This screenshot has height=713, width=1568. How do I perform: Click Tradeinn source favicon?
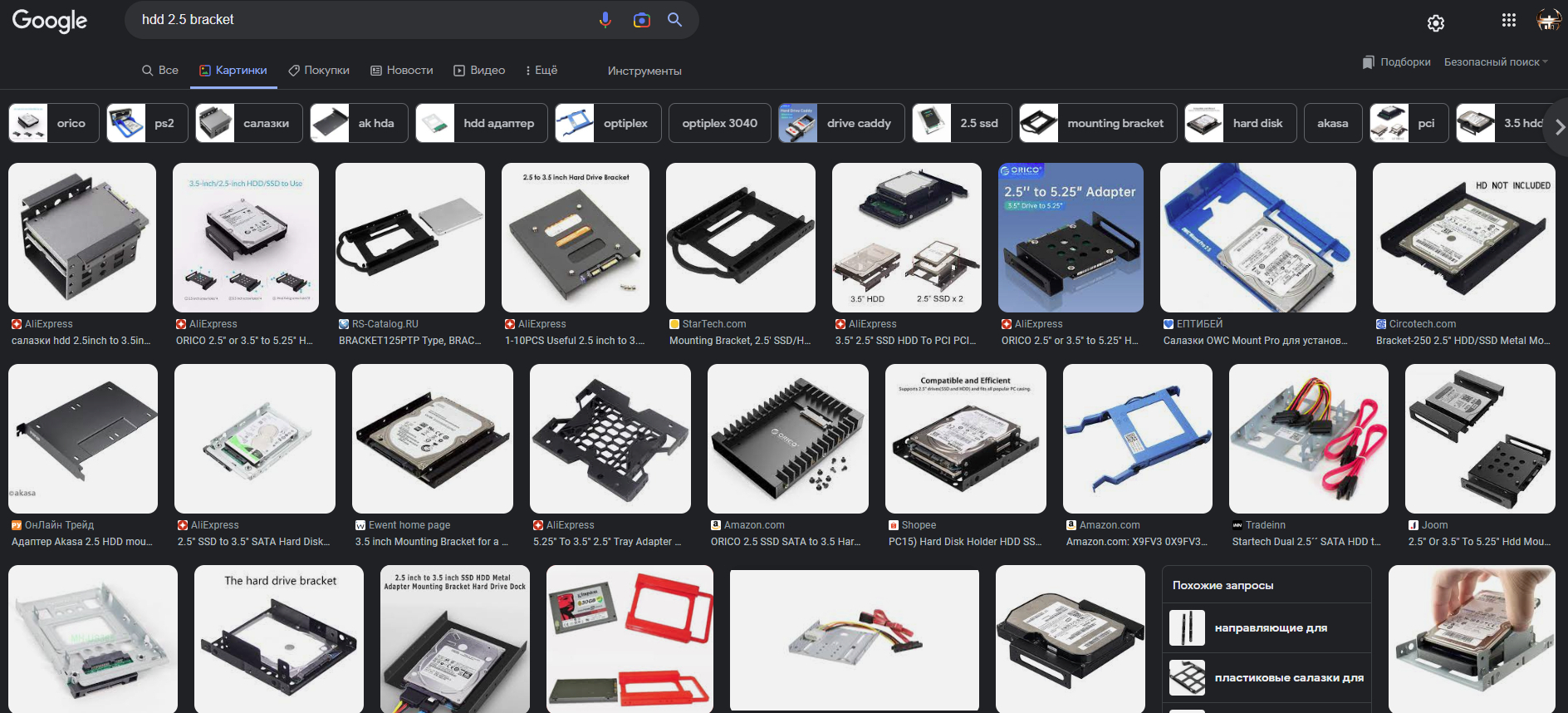pyautogui.click(x=1237, y=525)
